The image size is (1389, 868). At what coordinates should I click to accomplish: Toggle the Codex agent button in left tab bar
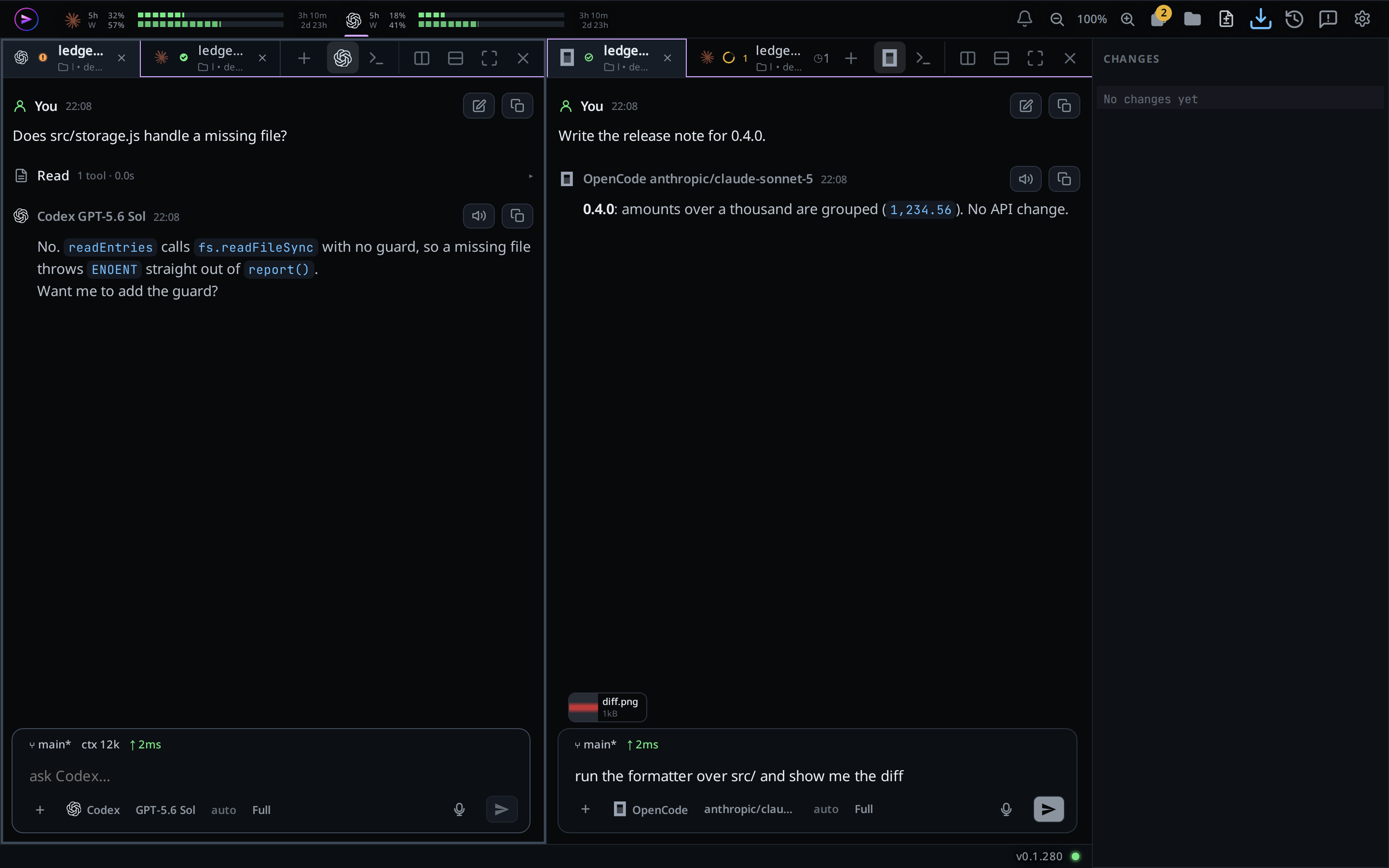(x=342, y=58)
